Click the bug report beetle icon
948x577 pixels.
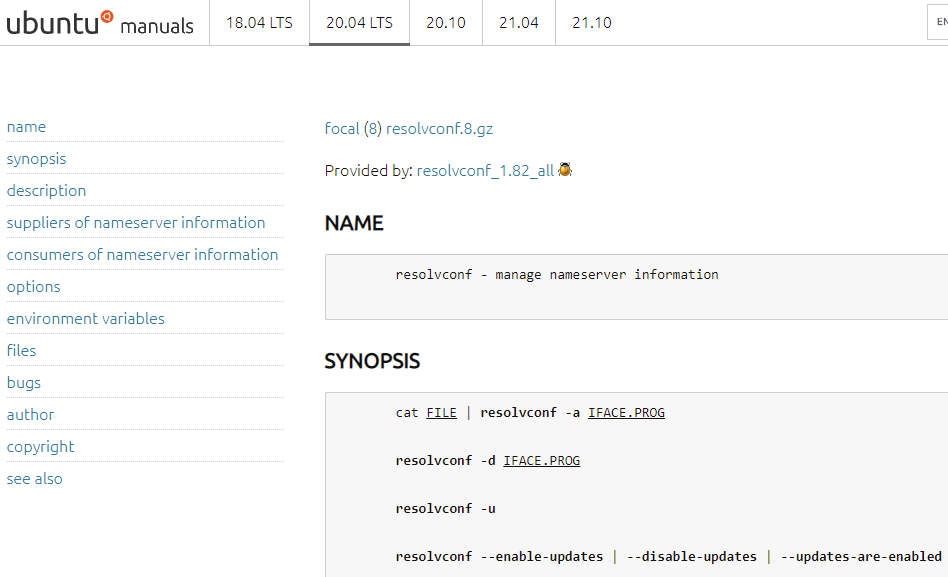[565, 170]
